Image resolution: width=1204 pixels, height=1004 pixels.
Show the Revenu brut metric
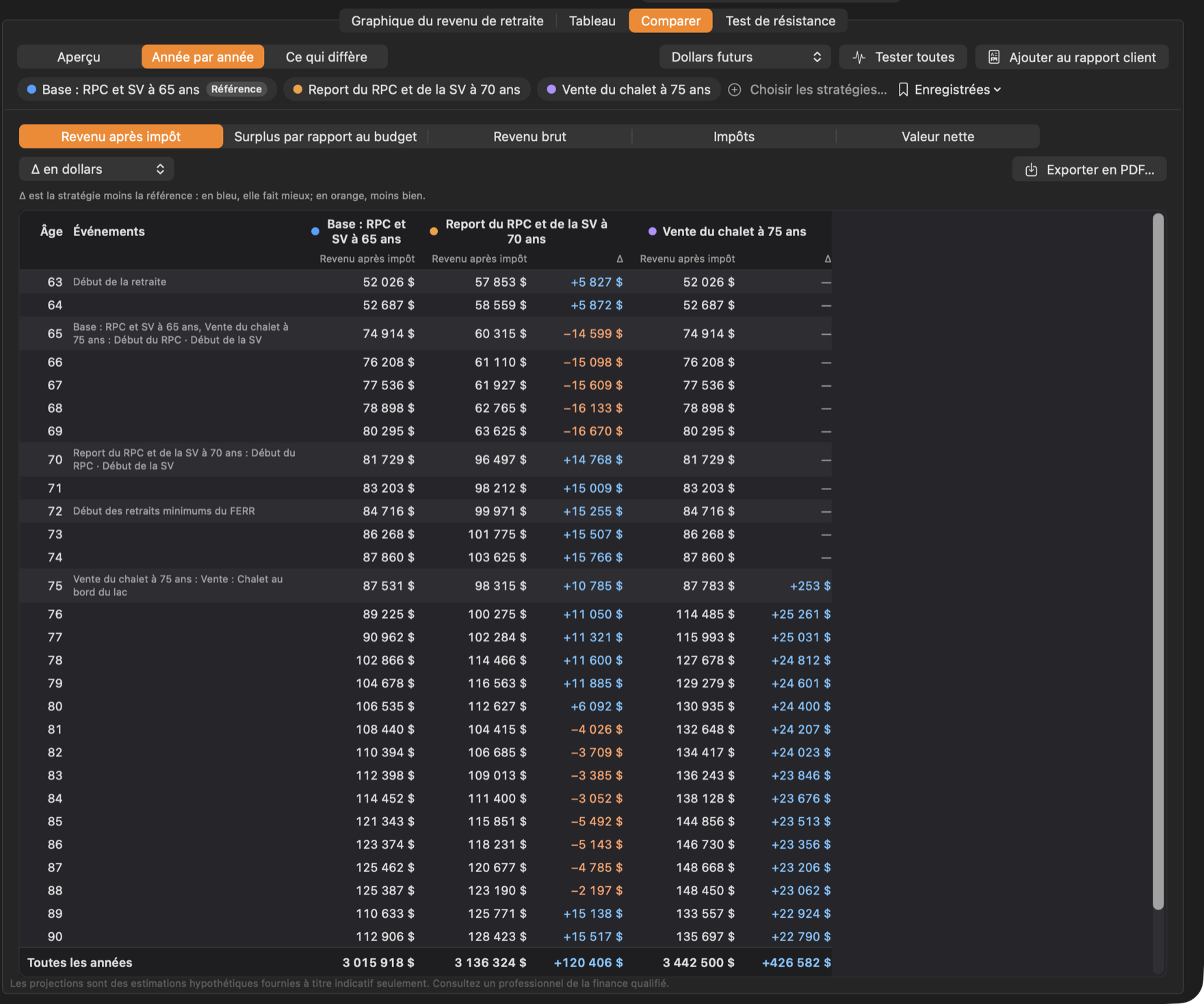point(529,136)
